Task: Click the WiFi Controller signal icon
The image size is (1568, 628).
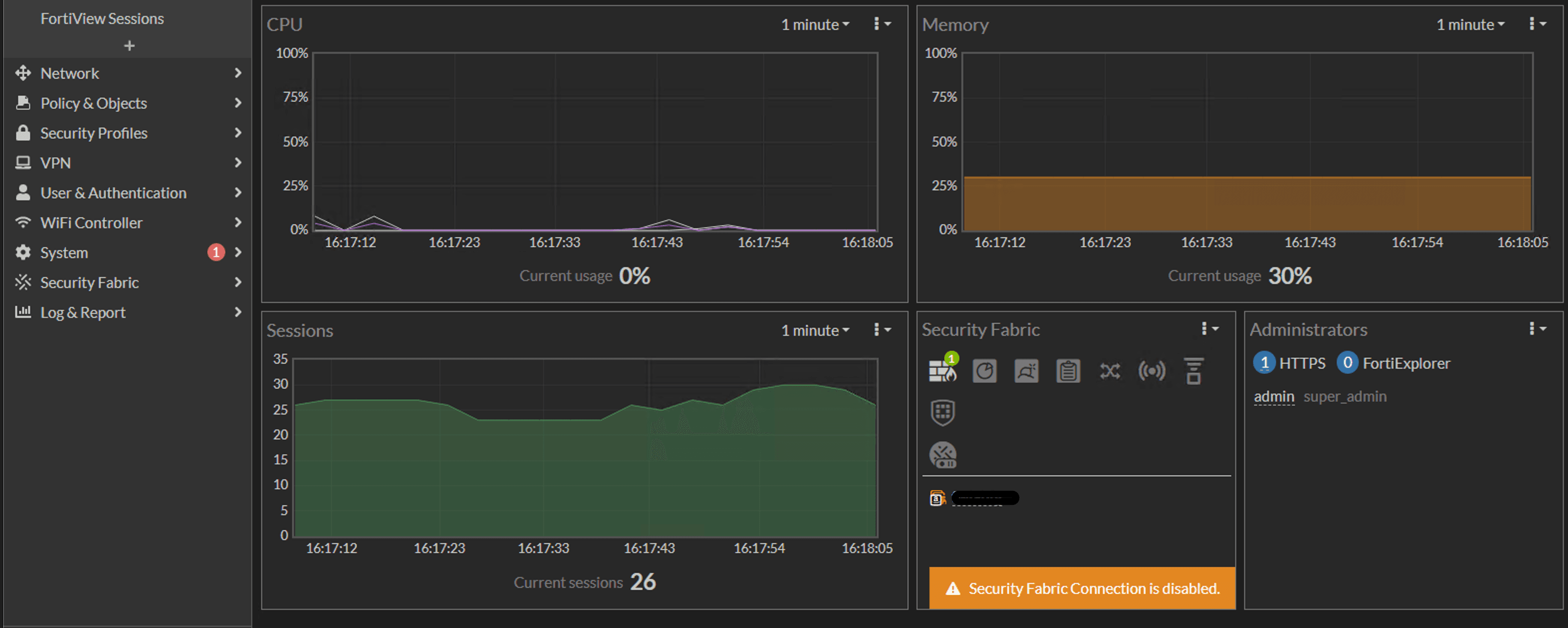Action: (23, 222)
